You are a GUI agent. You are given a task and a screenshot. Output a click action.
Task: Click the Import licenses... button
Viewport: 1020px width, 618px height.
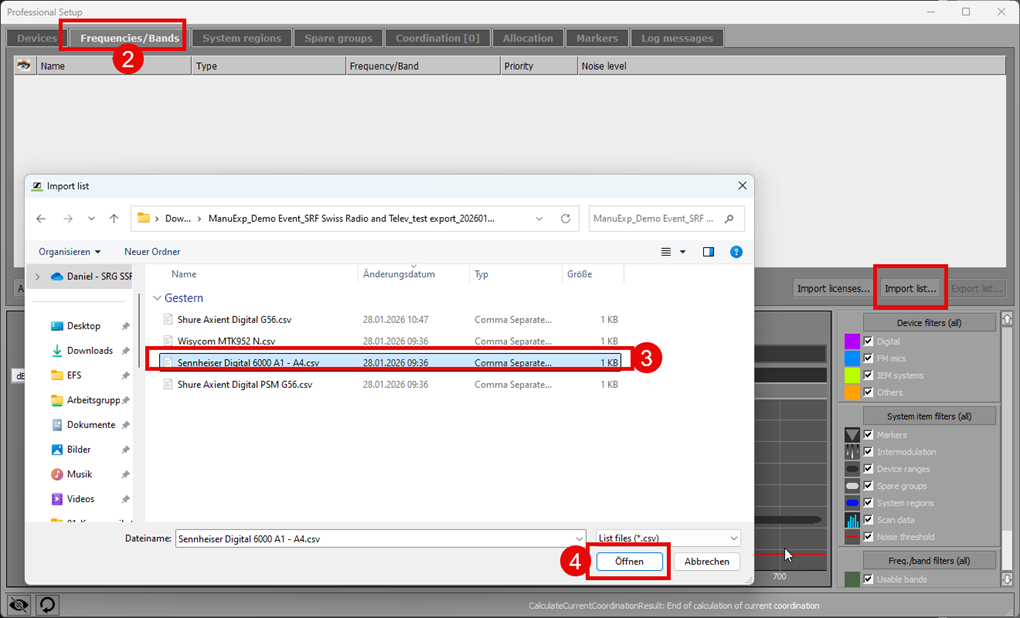click(x=832, y=289)
